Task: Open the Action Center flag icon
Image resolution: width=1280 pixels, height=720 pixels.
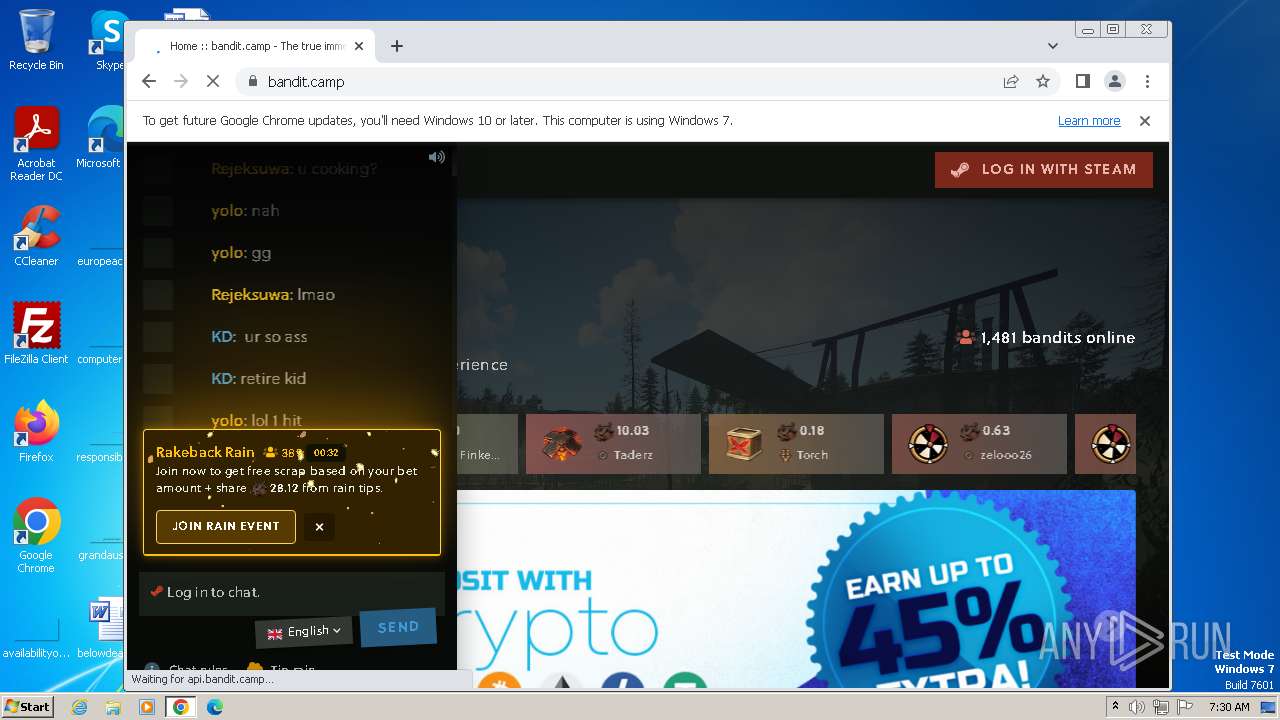Action: (x=1183, y=707)
